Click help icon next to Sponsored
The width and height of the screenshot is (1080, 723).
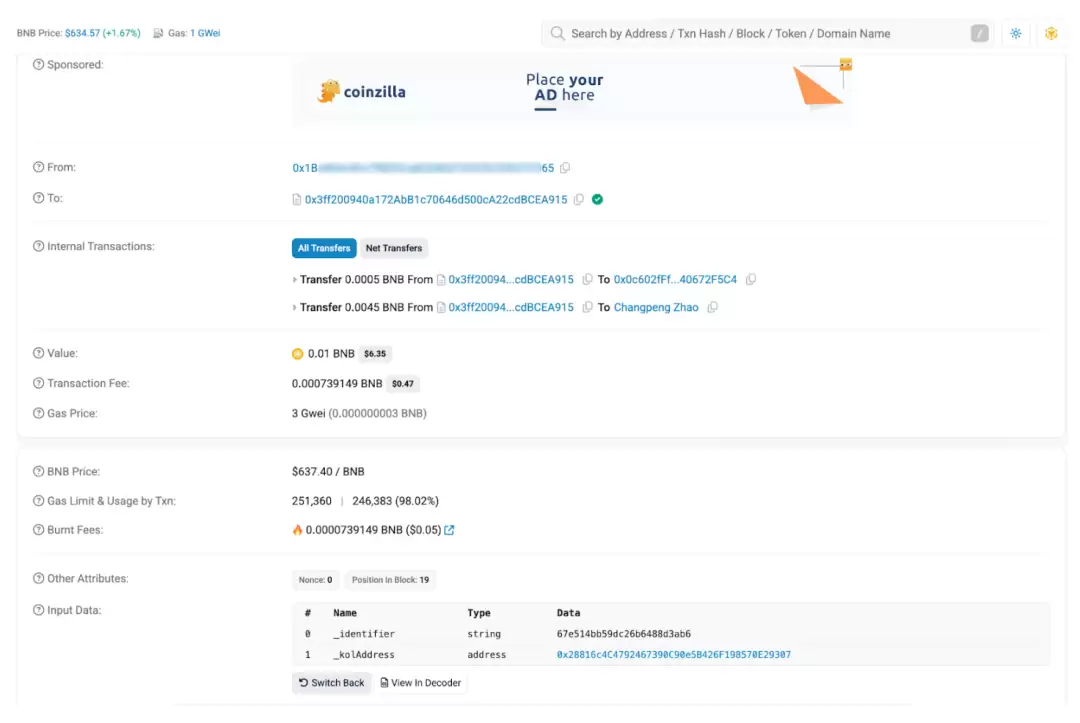click(39, 65)
